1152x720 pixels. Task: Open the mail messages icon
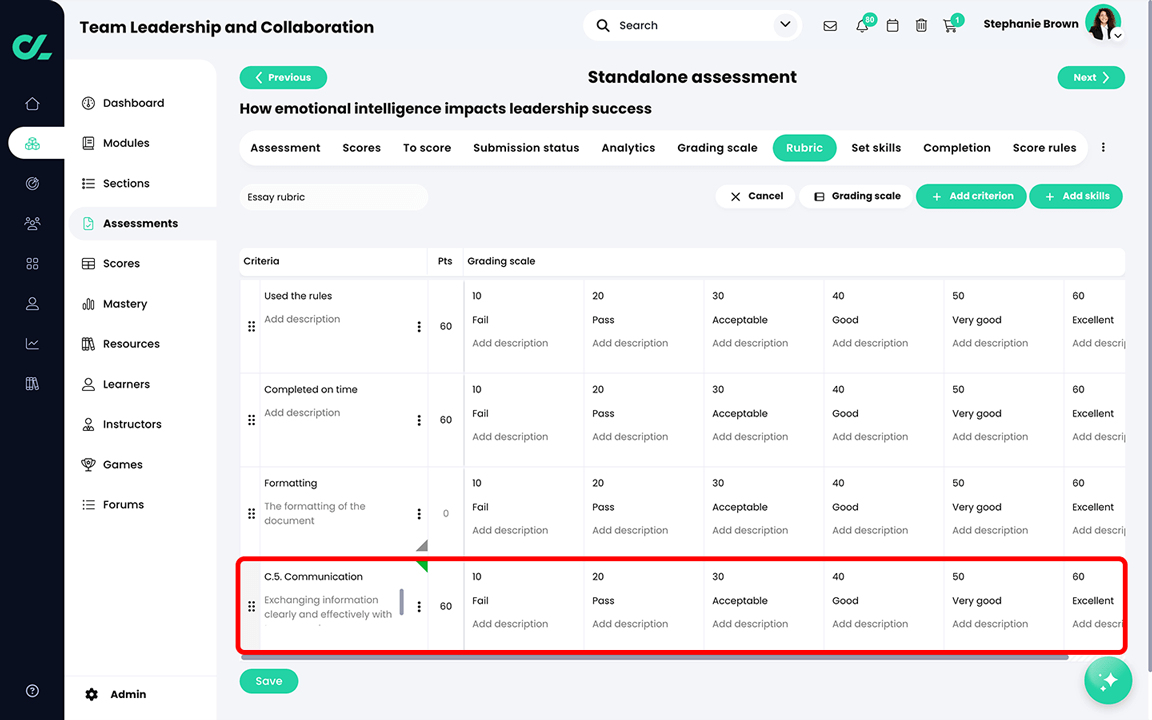[x=829, y=26]
